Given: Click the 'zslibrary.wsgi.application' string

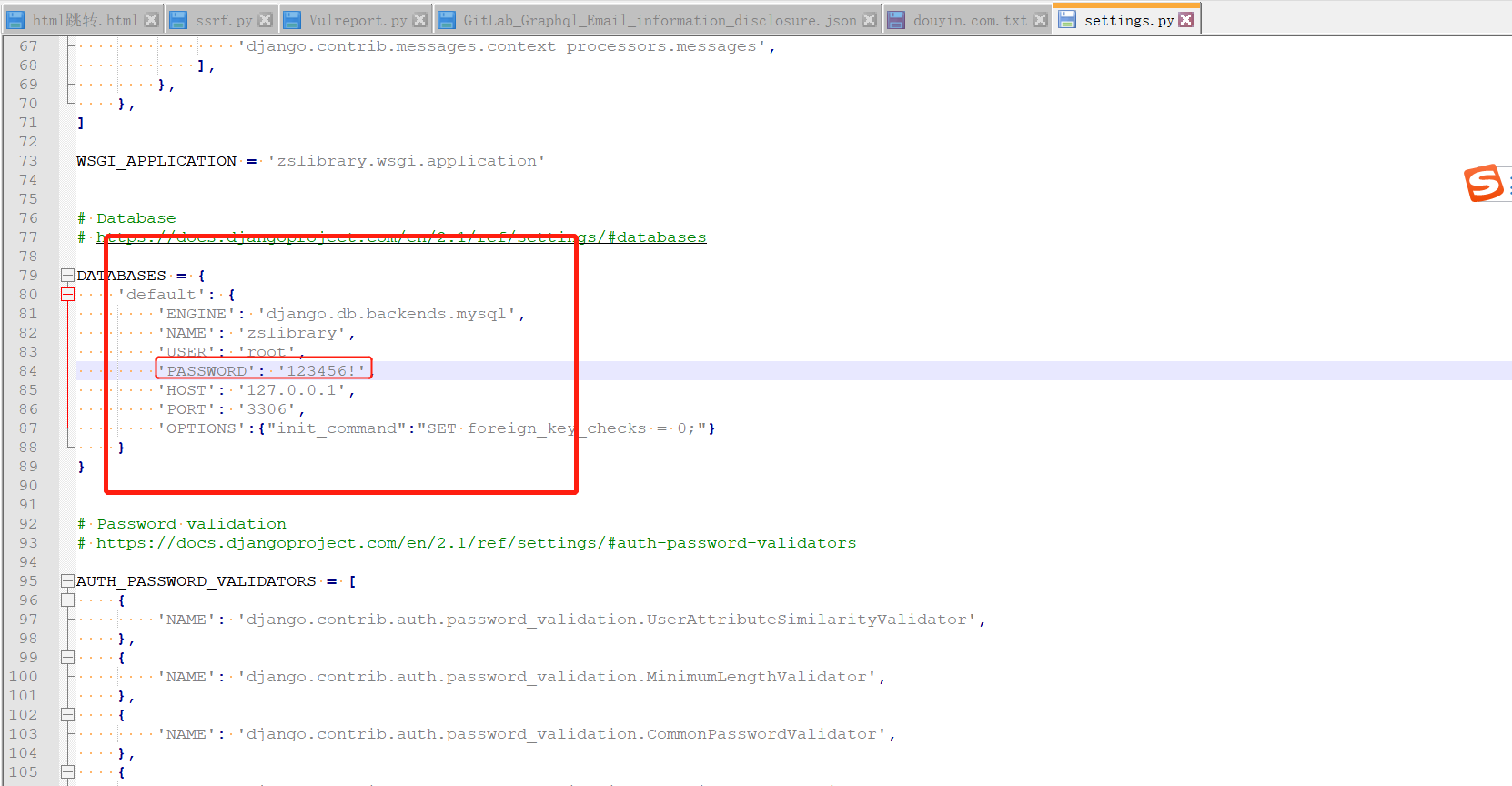Looking at the screenshot, I should (407, 161).
